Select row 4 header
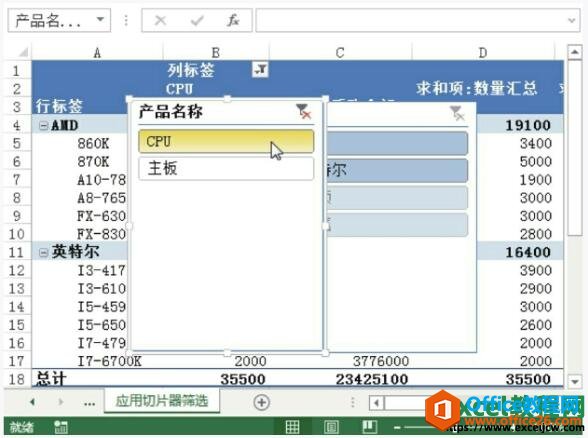 pos(17,125)
